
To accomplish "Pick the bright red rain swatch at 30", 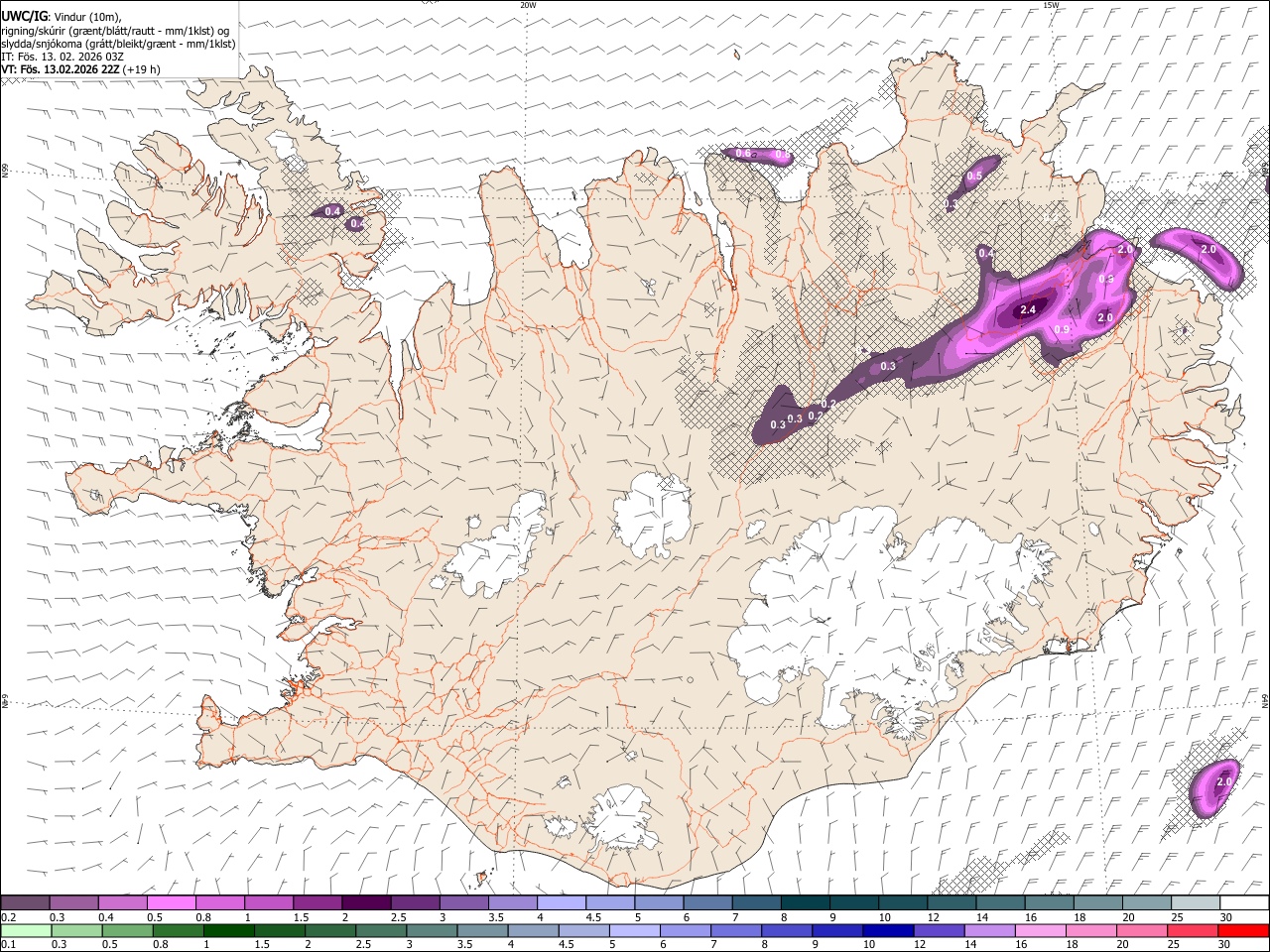I will tap(1243, 930).
